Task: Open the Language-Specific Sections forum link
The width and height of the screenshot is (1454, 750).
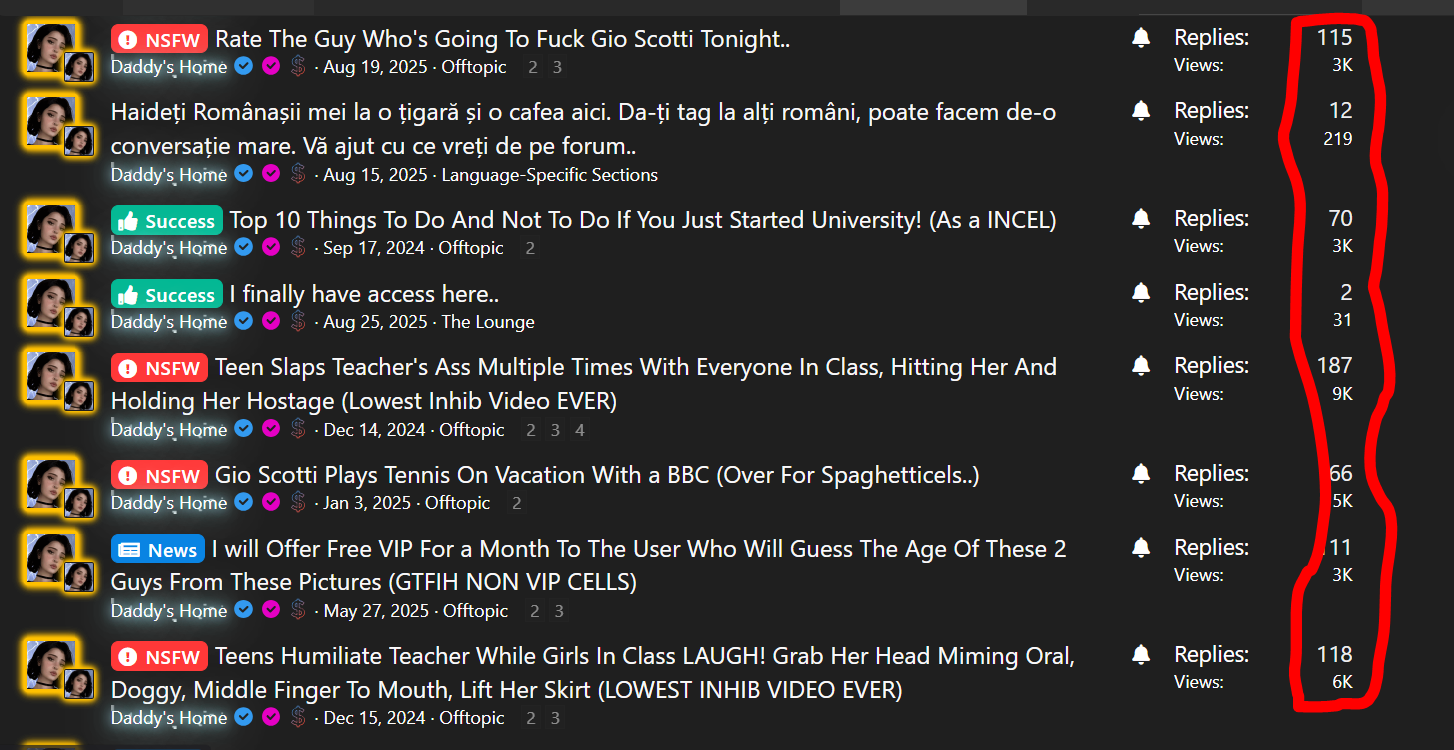Action: (x=550, y=175)
